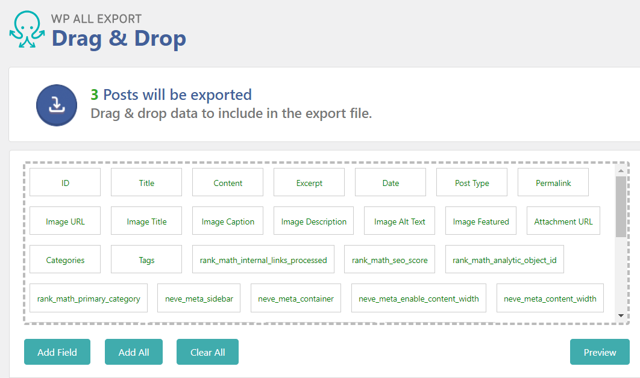Open the export Preview
The width and height of the screenshot is (640, 378).
(x=600, y=352)
